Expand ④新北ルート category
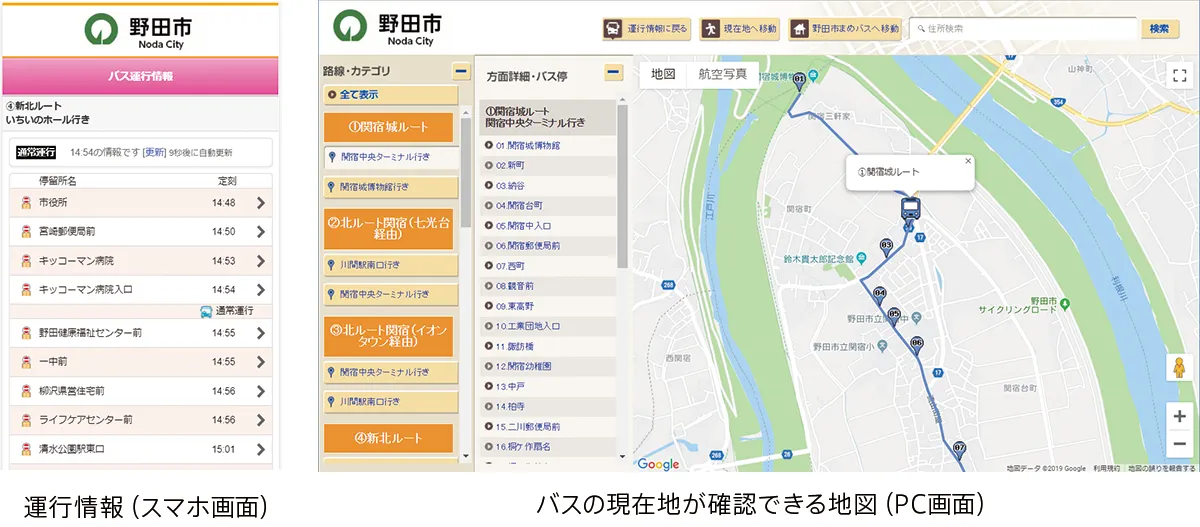 click(x=389, y=438)
